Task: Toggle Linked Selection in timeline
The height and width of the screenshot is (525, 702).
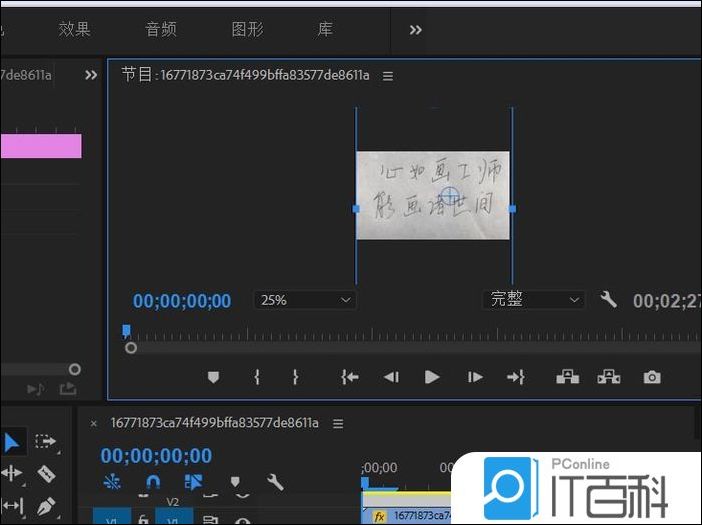Action: pos(194,482)
